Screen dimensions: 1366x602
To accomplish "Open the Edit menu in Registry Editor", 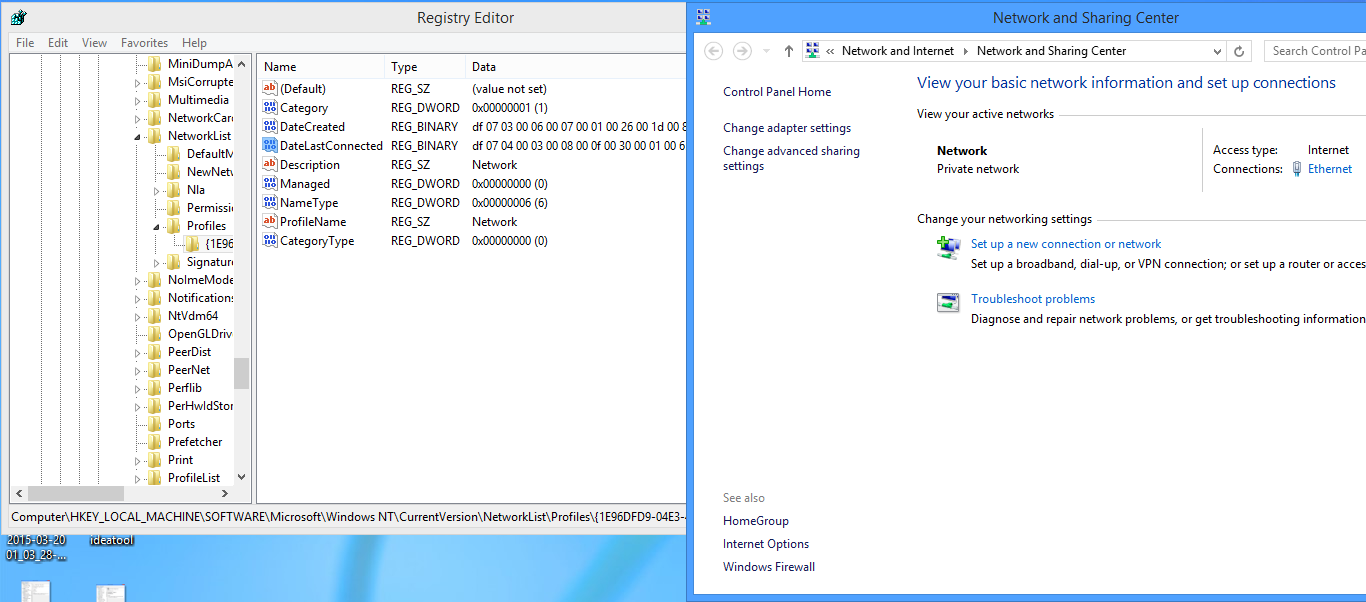I will (x=58, y=43).
